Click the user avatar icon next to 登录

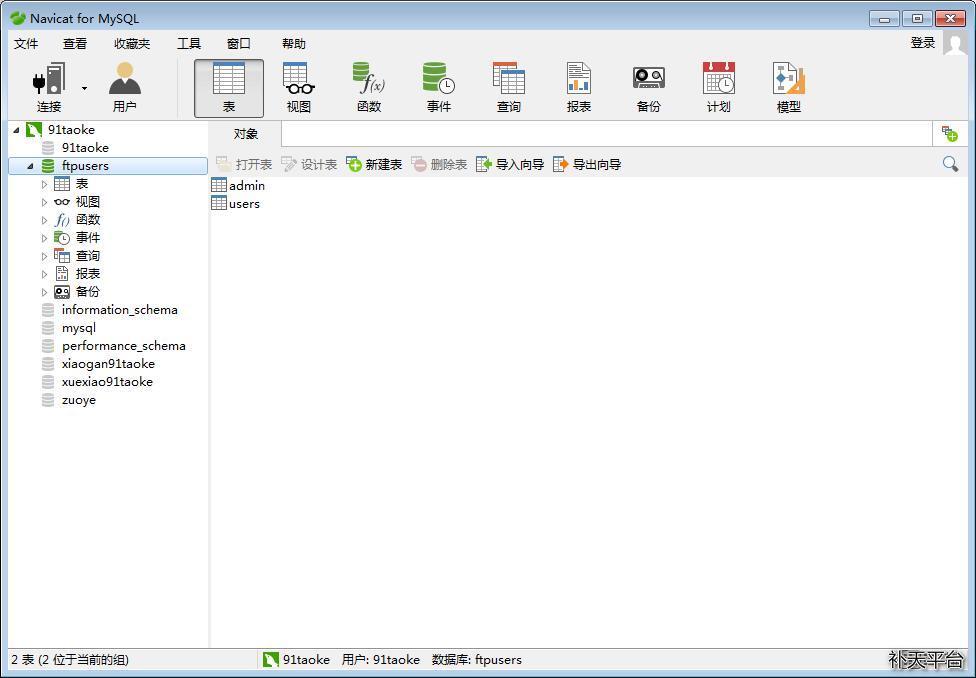[955, 43]
